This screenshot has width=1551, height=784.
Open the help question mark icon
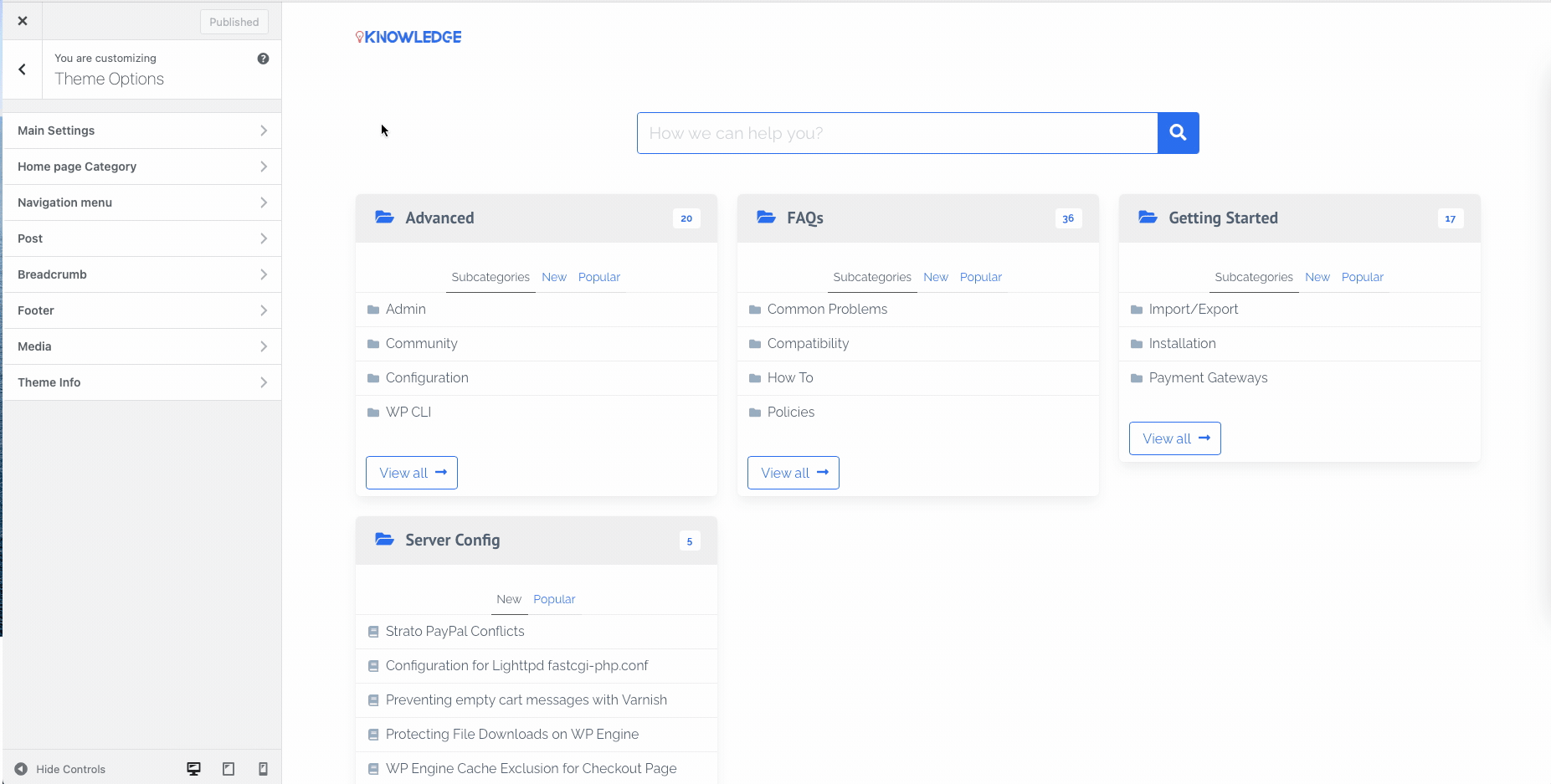(x=263, y=59)
